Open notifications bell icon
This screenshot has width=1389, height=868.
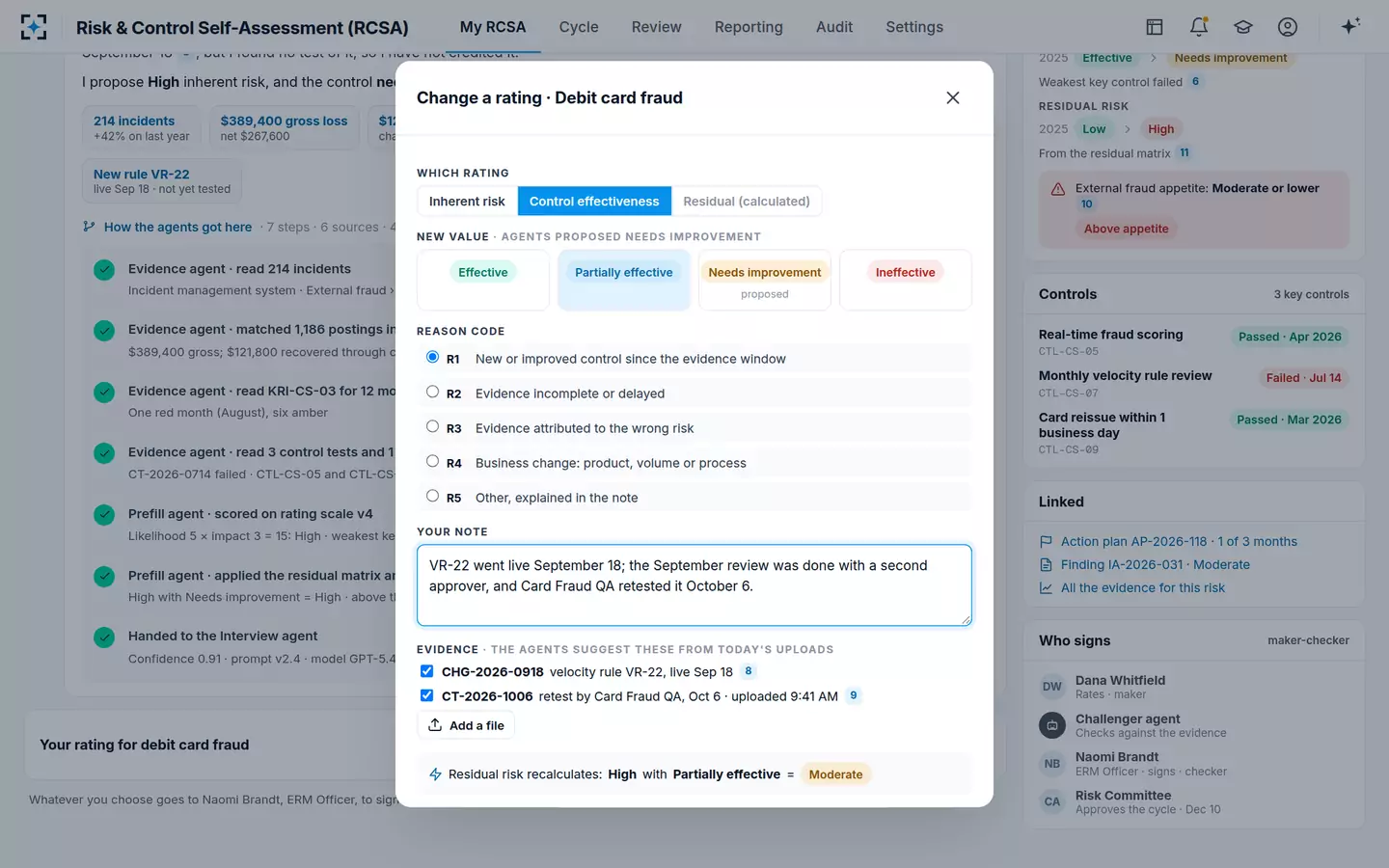pos(1199,27)
